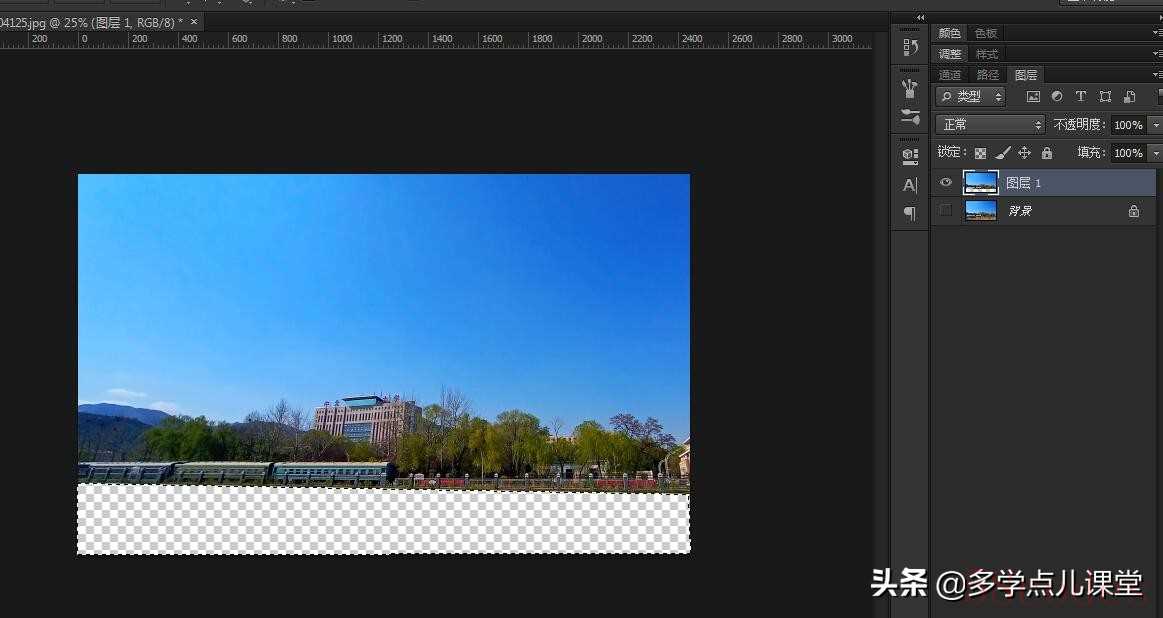Open the Paragraph panel icon
This screenshot has height=618, width=1163.
[910, 213]
